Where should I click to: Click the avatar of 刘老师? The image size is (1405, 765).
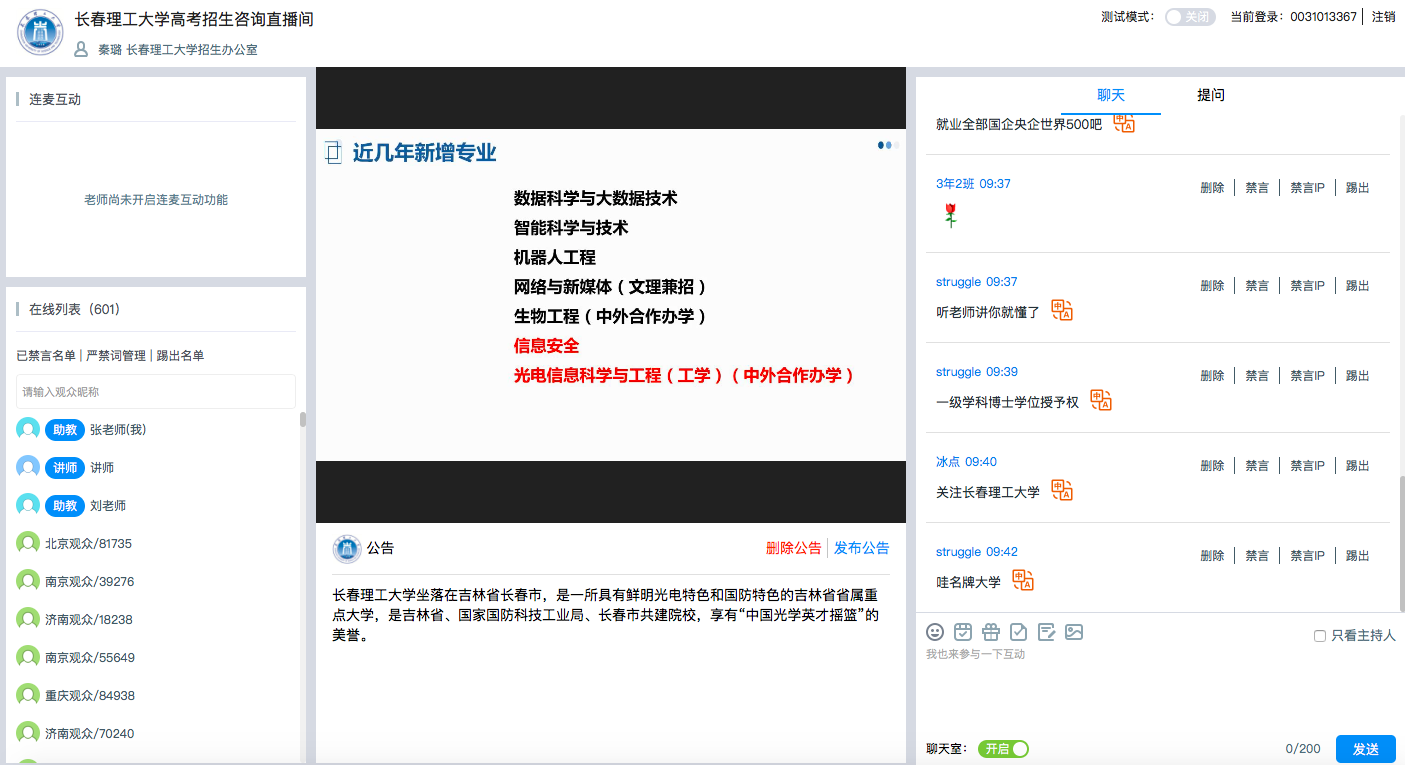(28, 505)
